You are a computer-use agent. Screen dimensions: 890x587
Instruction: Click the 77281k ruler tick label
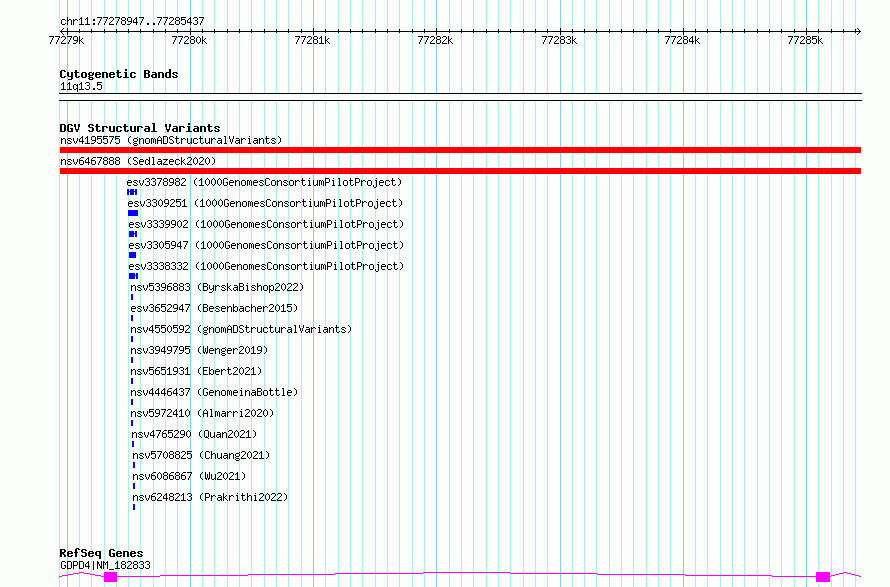(312, 40)
